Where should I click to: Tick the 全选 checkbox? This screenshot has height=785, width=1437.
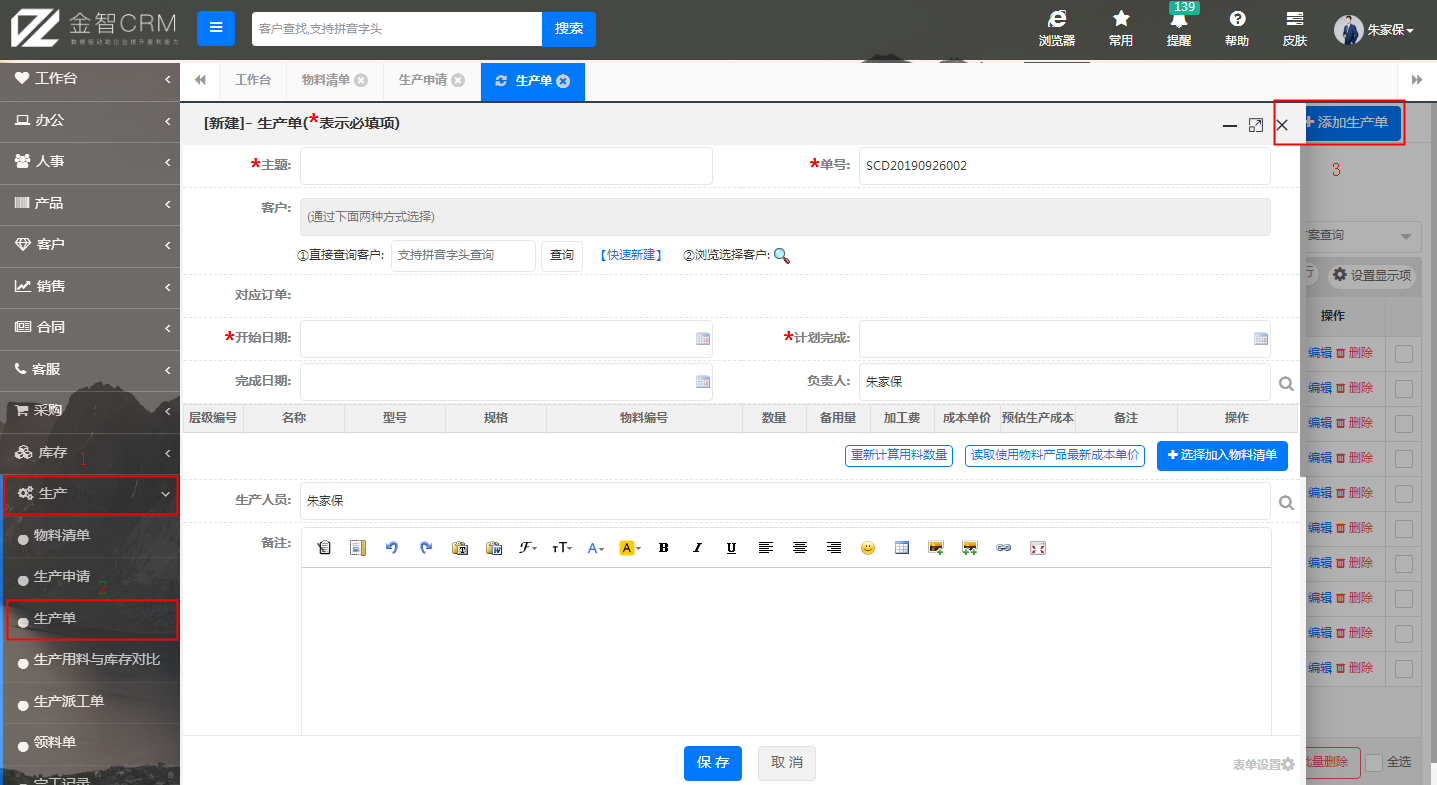tap(1374, 762)
